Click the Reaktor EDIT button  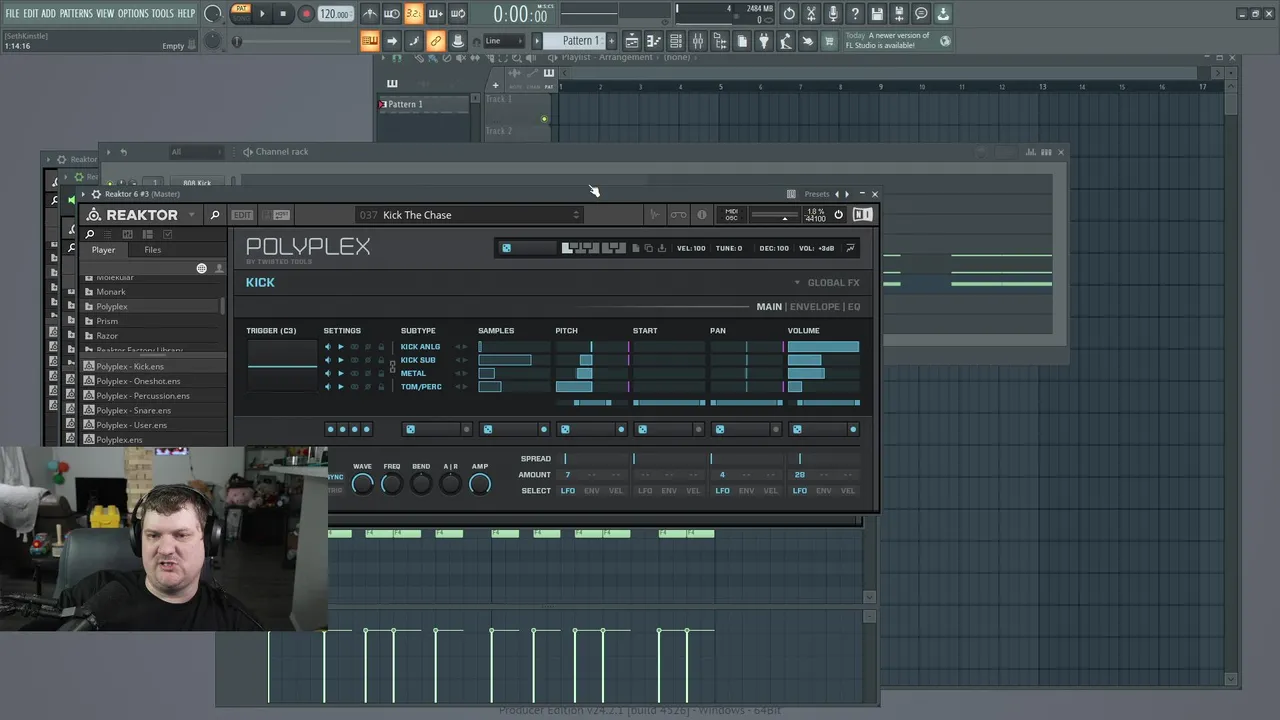243,215
